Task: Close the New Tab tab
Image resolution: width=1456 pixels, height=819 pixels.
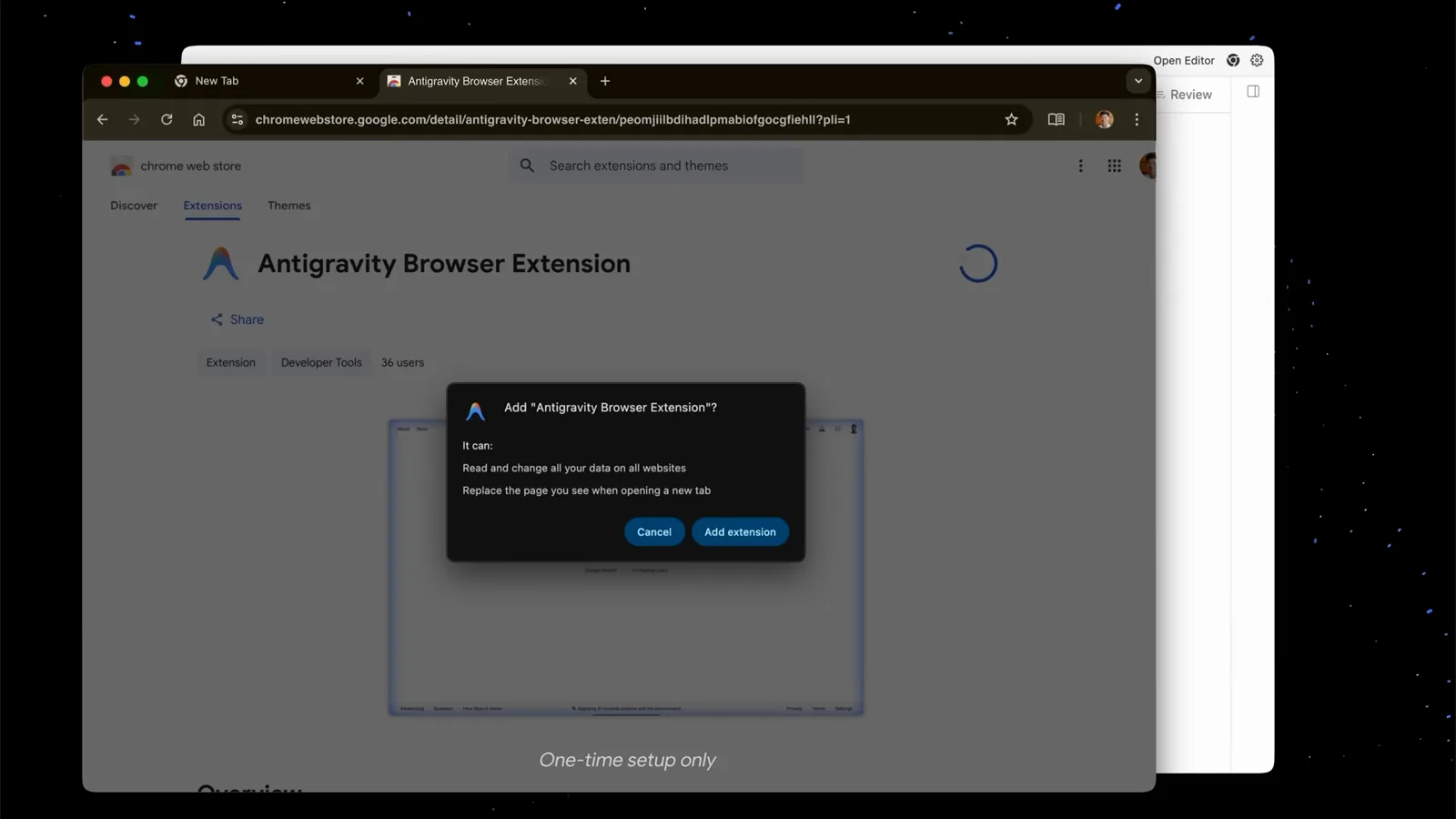Action: [x=359, y=81]
